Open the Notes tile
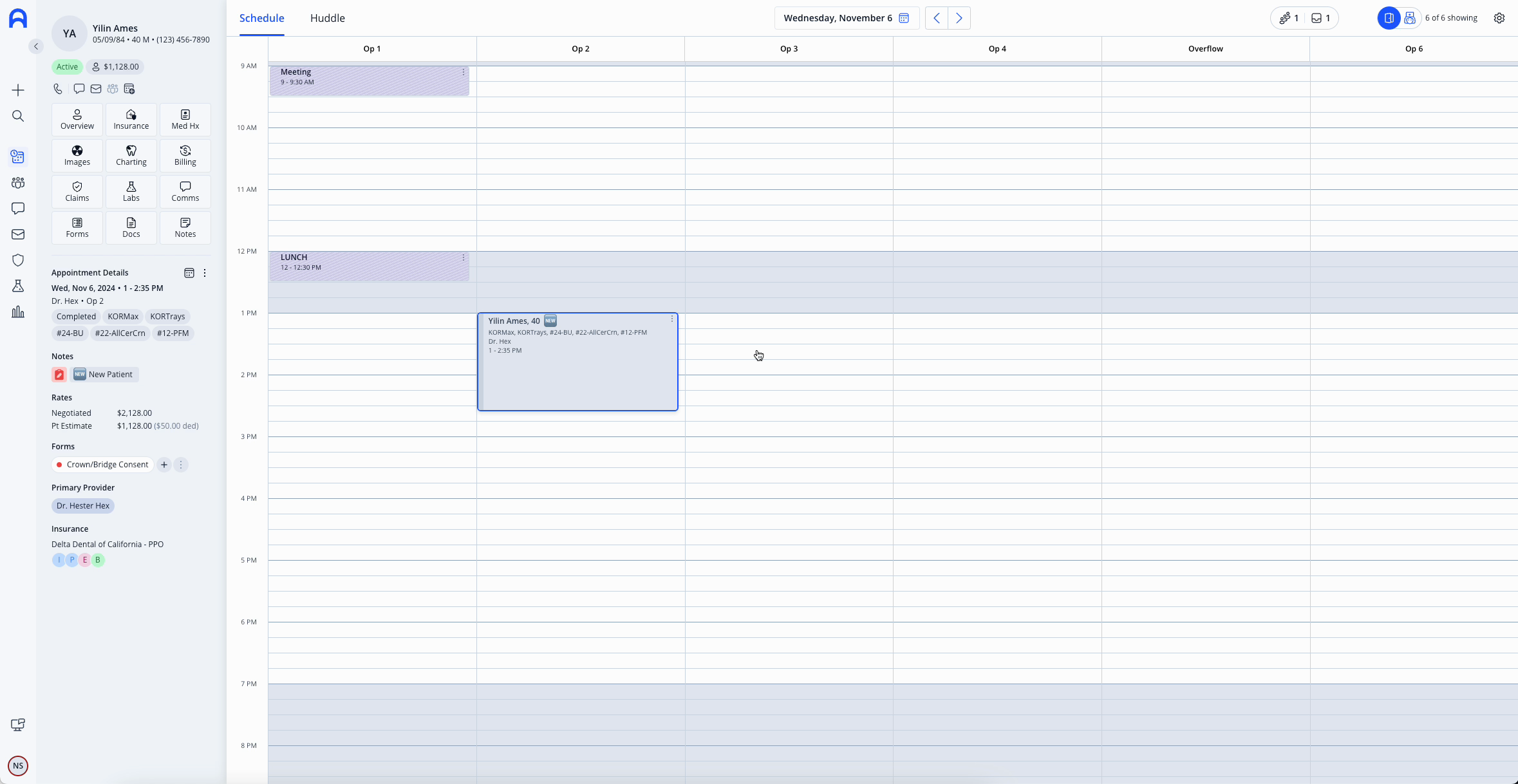The height and width of the screenshot is (784, 1518). coord(185,228)
